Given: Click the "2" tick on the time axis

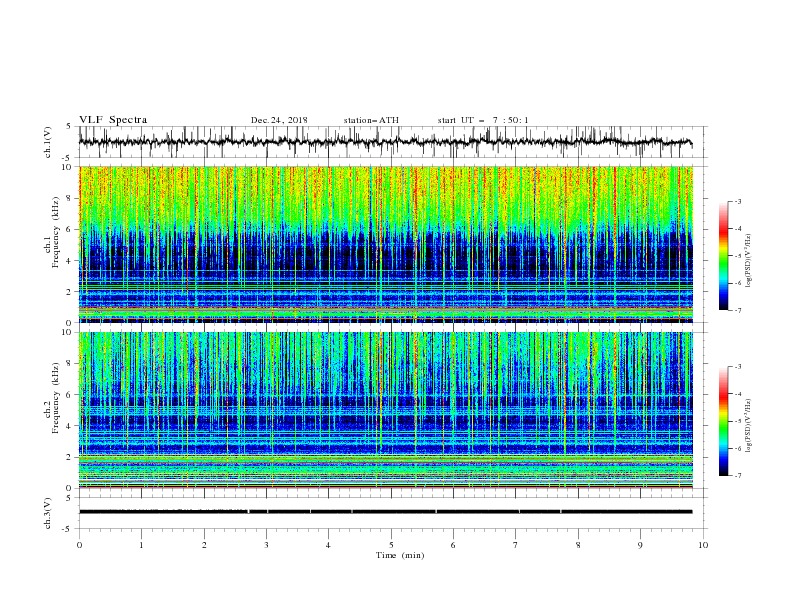Looking at the screenshot, I should point(204,545).
